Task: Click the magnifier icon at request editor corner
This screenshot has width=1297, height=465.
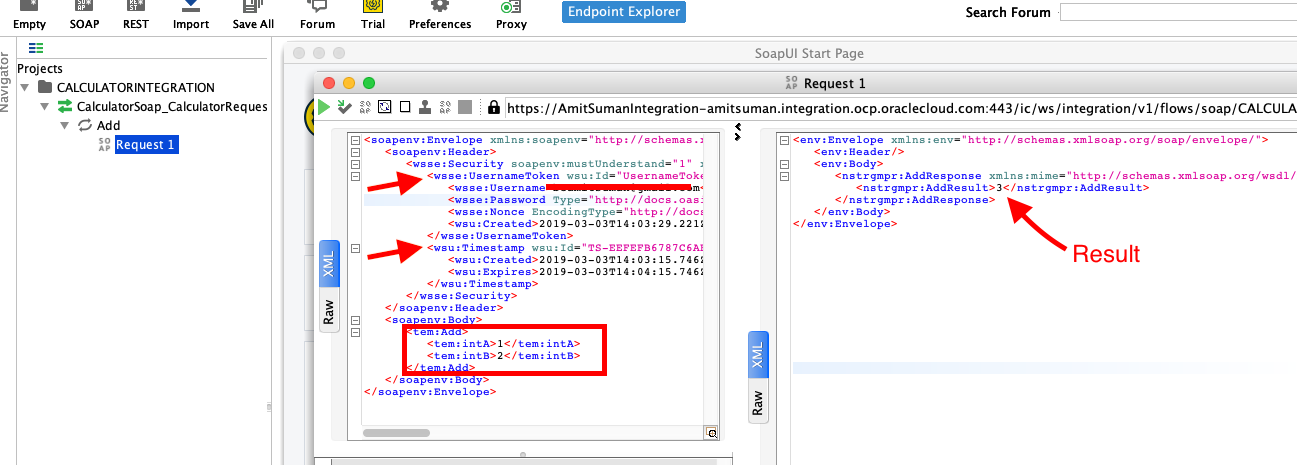Action: [x=712, y=433]
